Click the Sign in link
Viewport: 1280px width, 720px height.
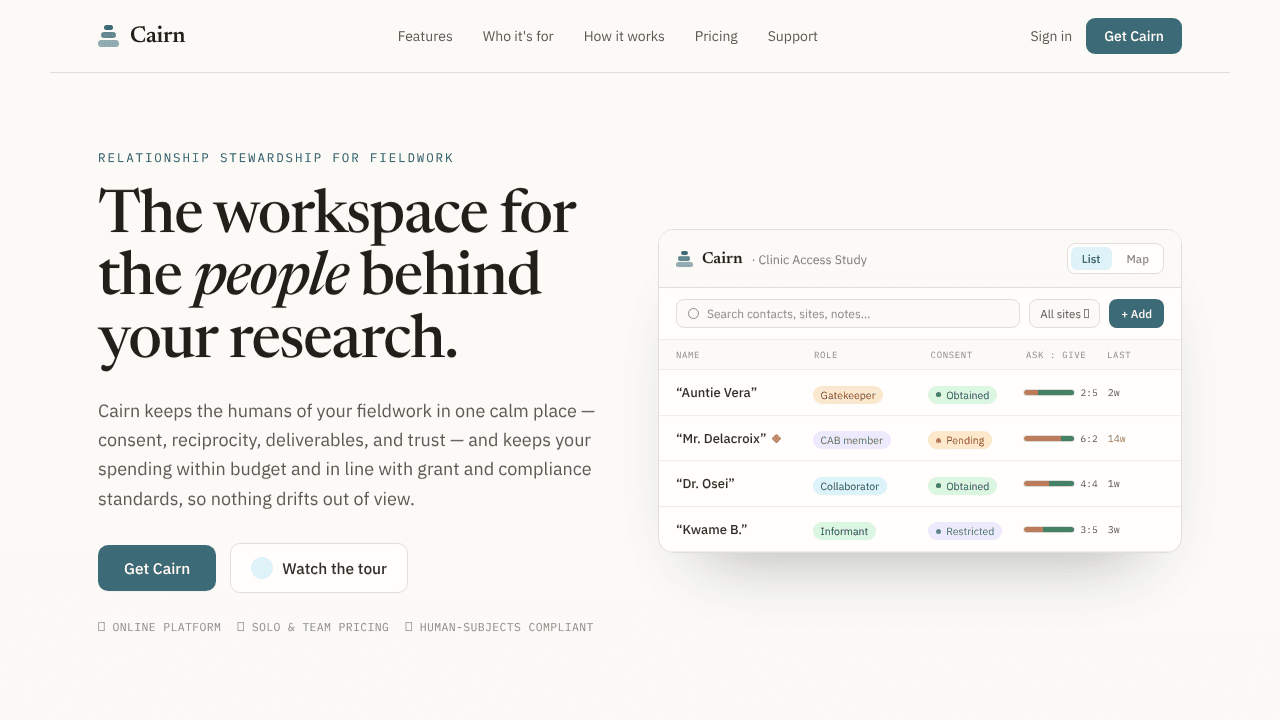click(1051, 36)
